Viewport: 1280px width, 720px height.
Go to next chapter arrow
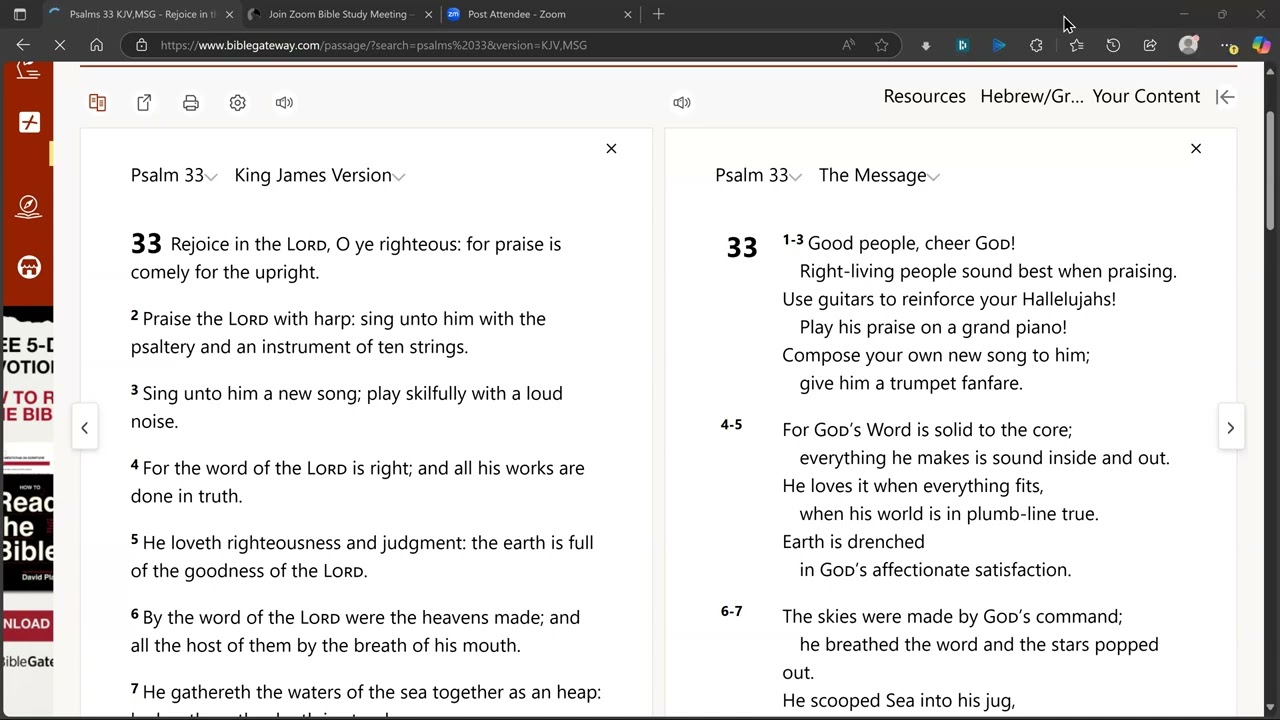1230,428
